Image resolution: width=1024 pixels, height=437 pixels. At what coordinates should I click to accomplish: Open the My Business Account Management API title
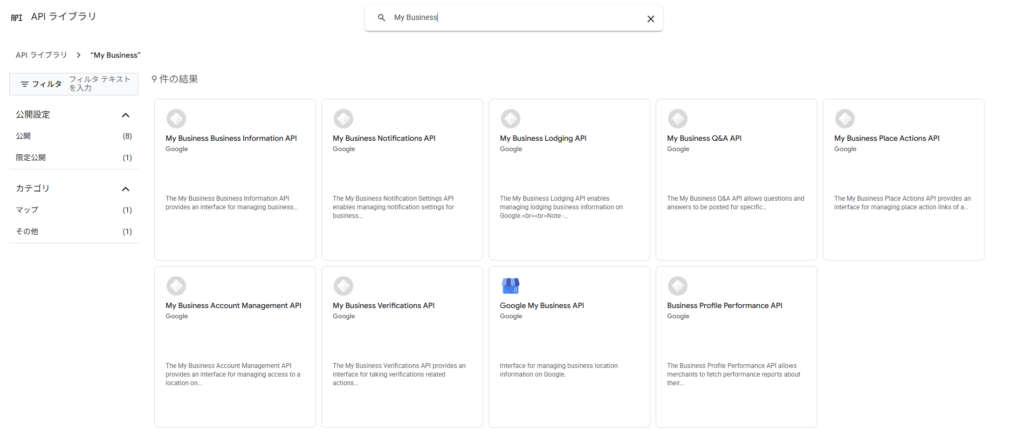point(233,306)
